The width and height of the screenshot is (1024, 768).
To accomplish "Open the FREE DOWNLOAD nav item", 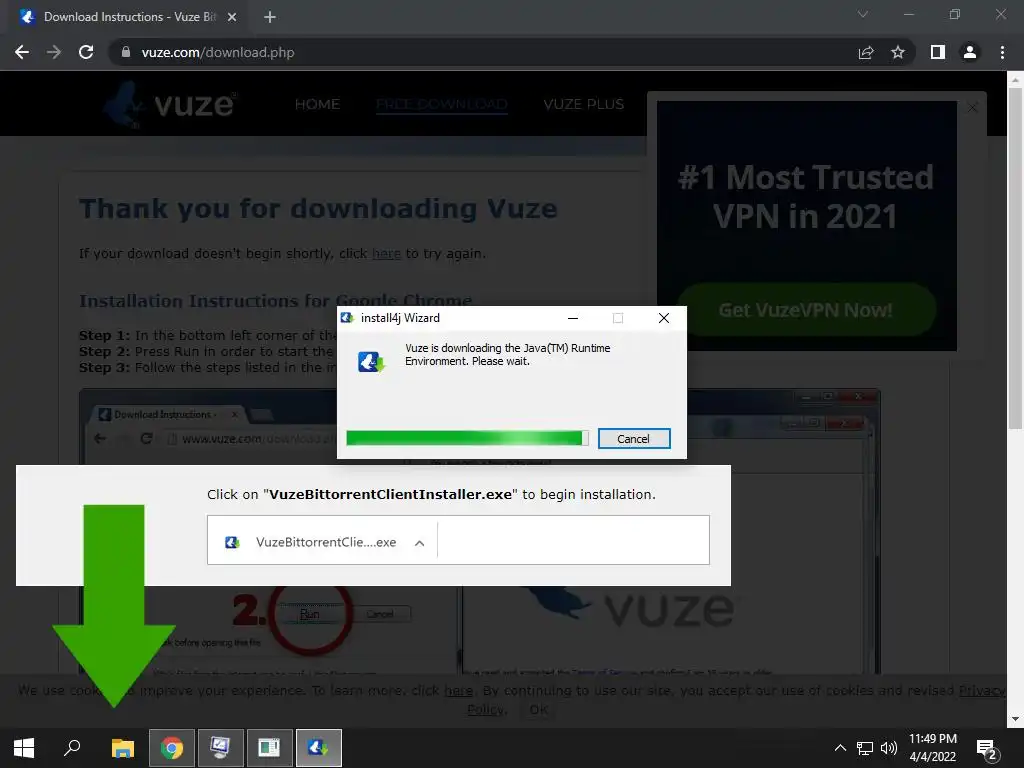I will tap(441, 104).
